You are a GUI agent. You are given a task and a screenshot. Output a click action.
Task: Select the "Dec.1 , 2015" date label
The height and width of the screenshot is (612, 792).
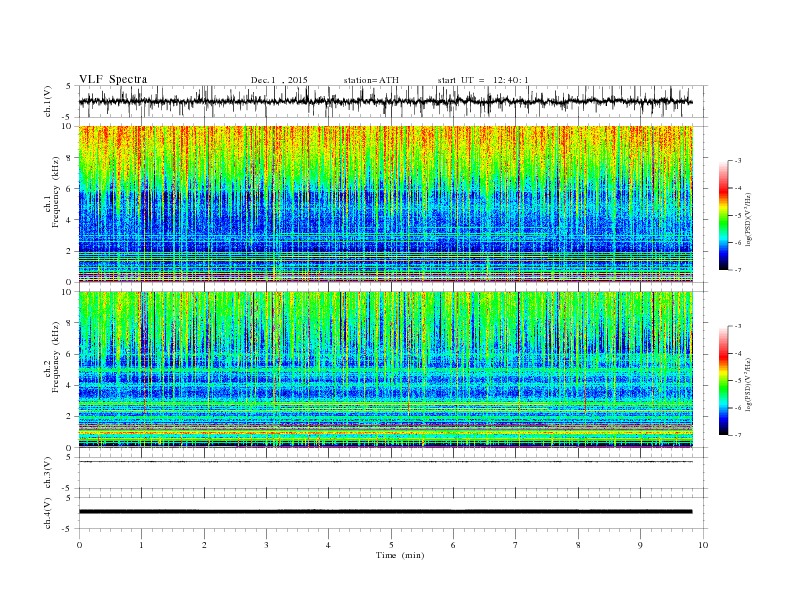[279, 80]
